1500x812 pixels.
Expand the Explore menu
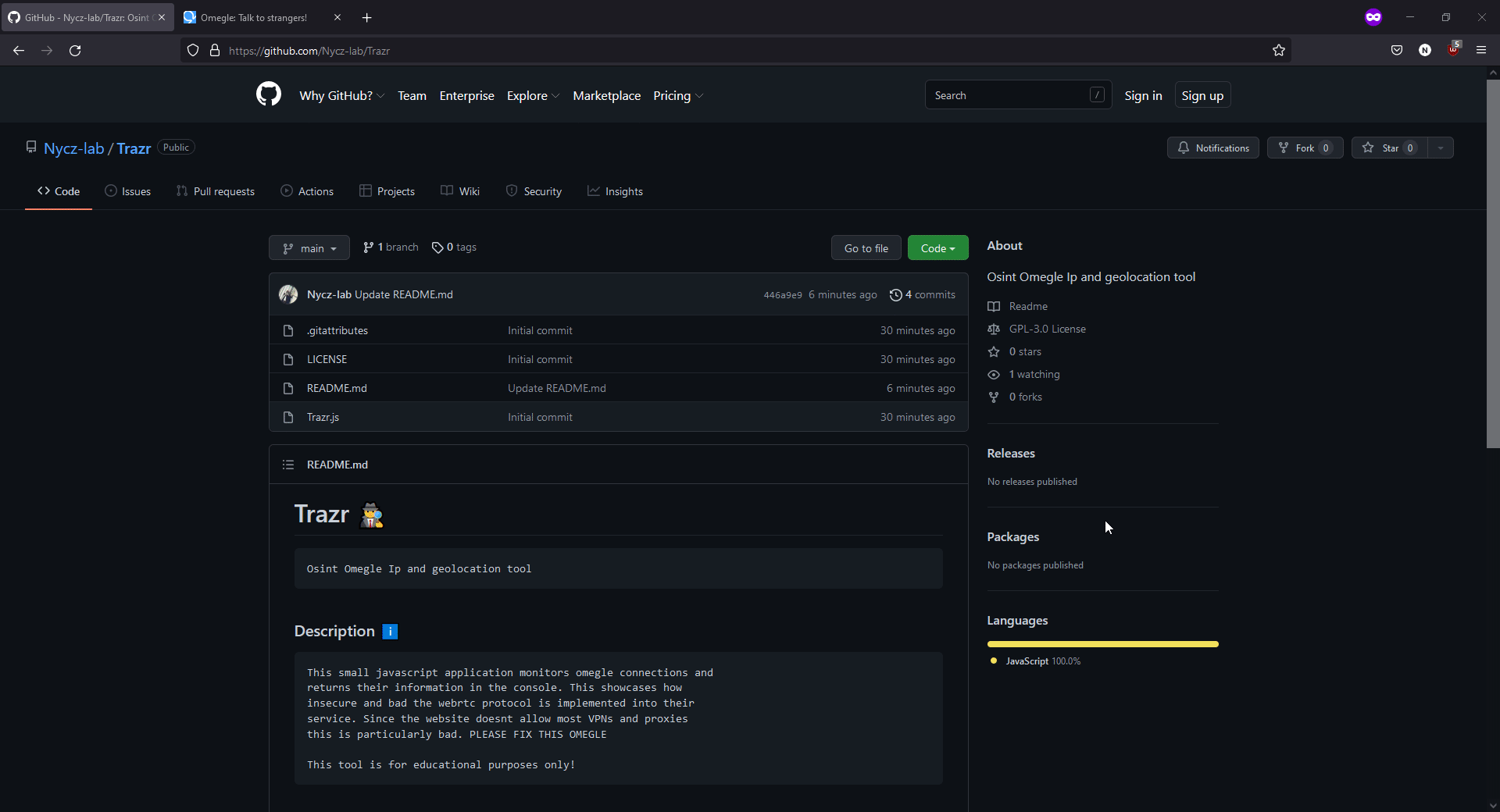click(533, 95)
